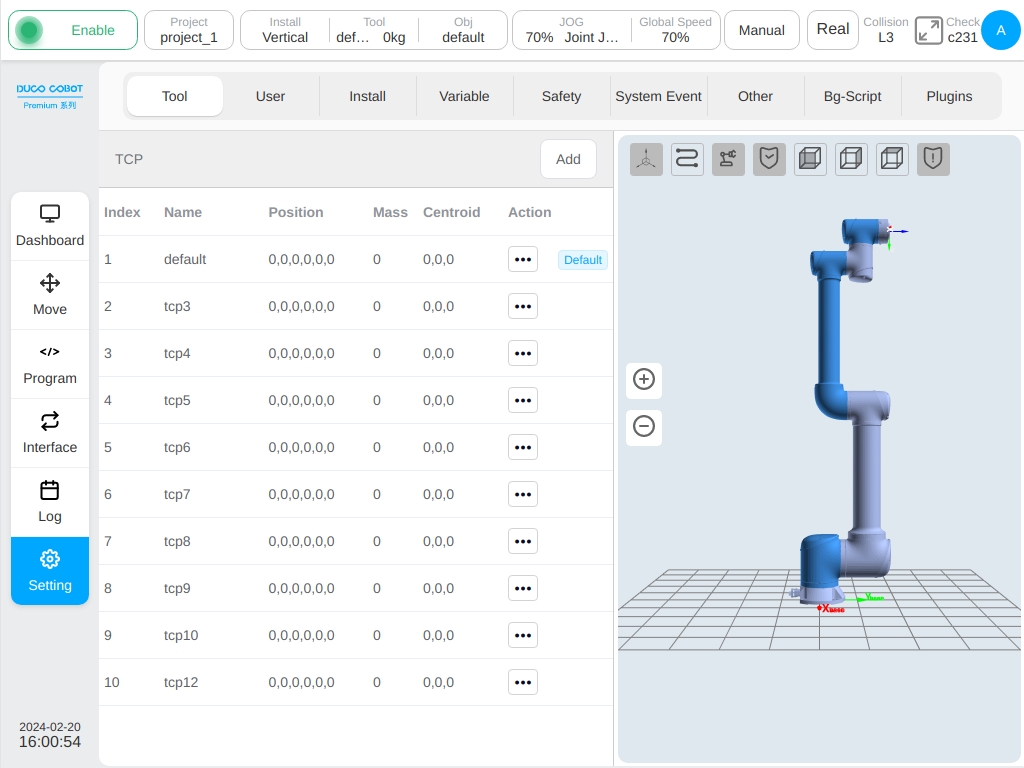Click the Mass column header
Screen dimensions: 1024x768
390,212
